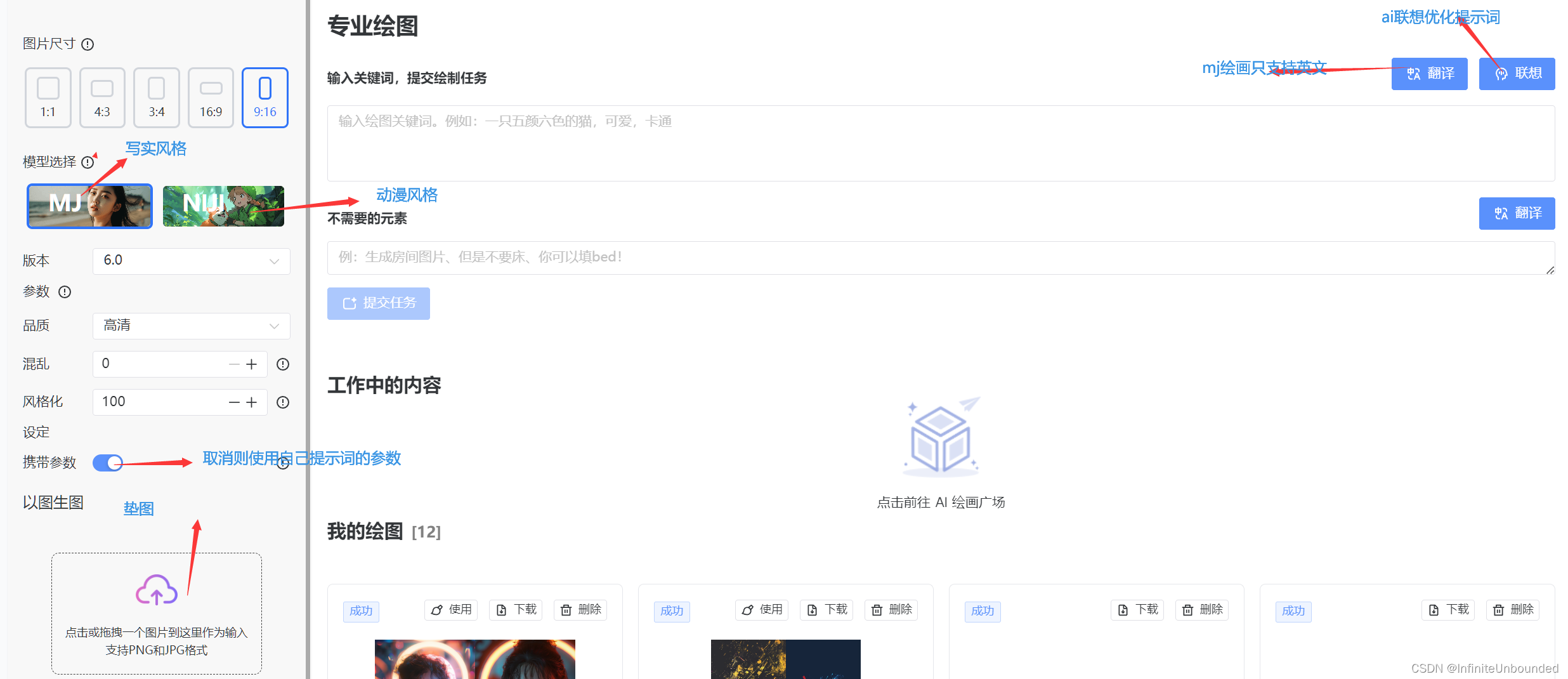Select the 1:1 aspect ratio
Screen dimensions: 1568x679
coord(48,96)
